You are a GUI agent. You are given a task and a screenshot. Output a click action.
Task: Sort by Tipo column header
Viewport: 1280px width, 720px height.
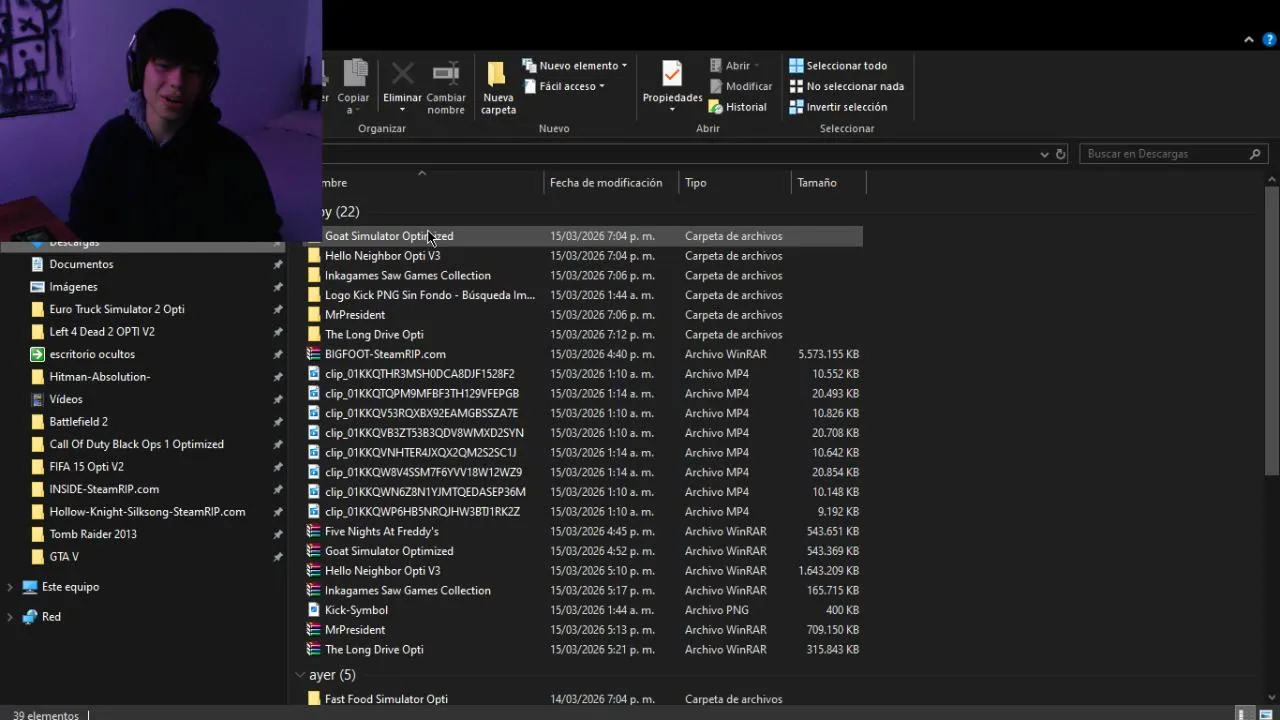click(696, 183)
